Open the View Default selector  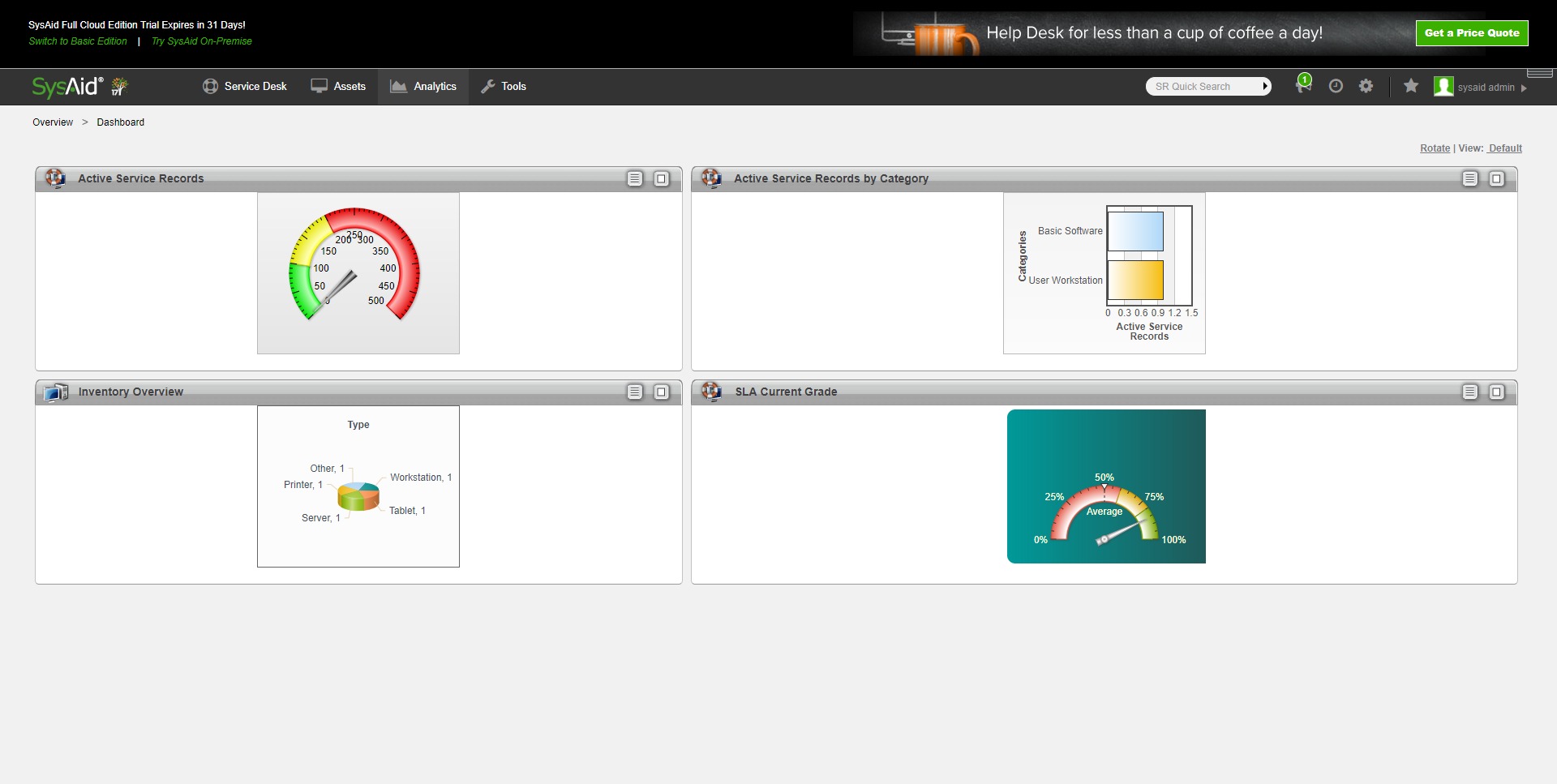[x=1505, y=148]
